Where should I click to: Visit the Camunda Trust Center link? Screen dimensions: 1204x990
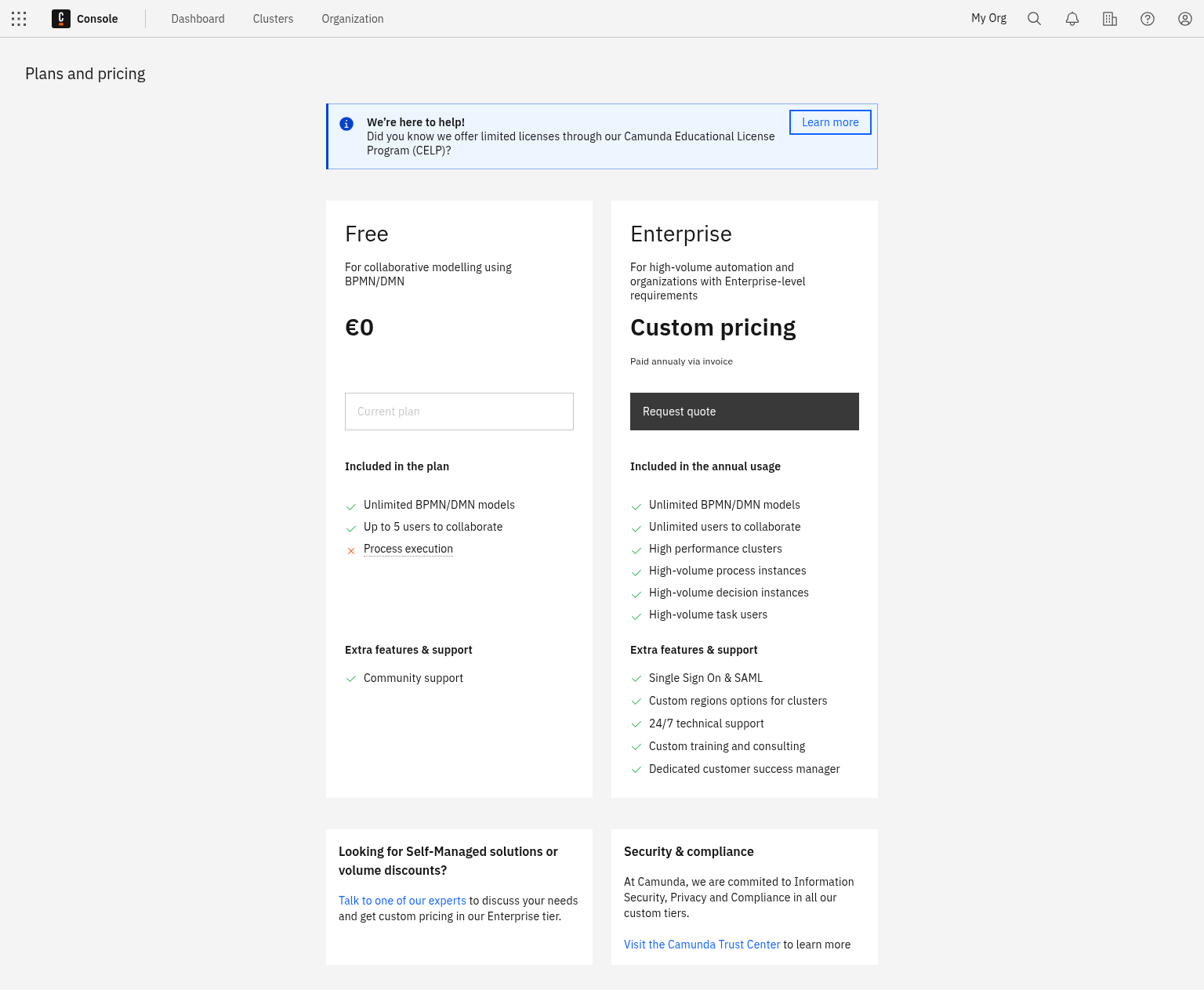[702, 945]
